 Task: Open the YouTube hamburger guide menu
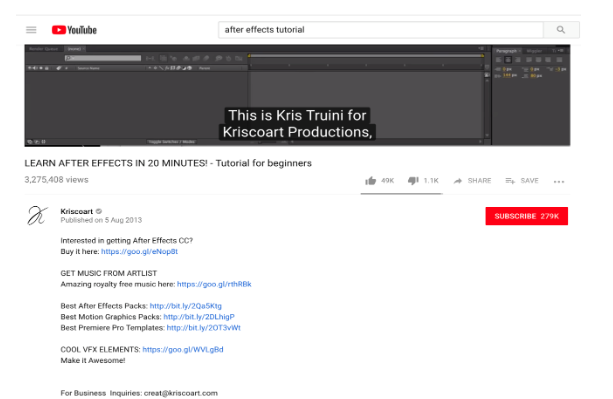tap(31, 30)
